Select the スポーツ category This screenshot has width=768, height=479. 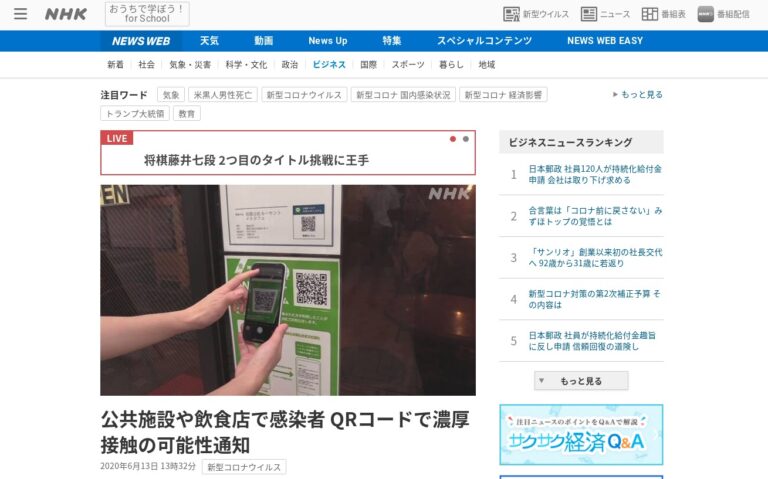coord(408,65)
